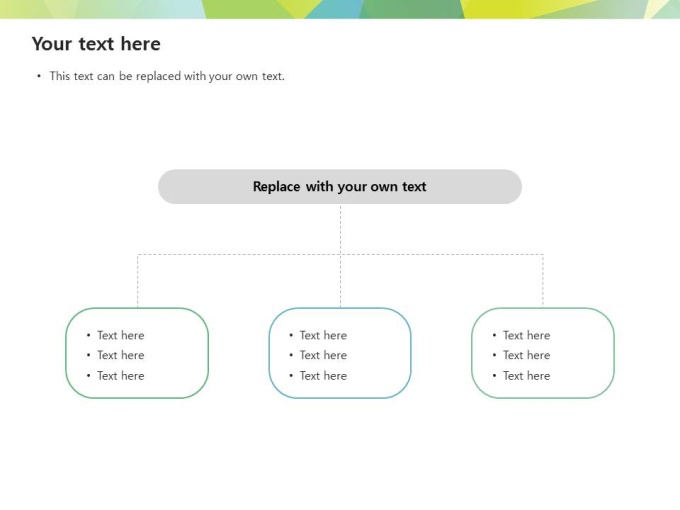Click third "Text here" in the middle box
680x510 pixels.
click(323, 376)
